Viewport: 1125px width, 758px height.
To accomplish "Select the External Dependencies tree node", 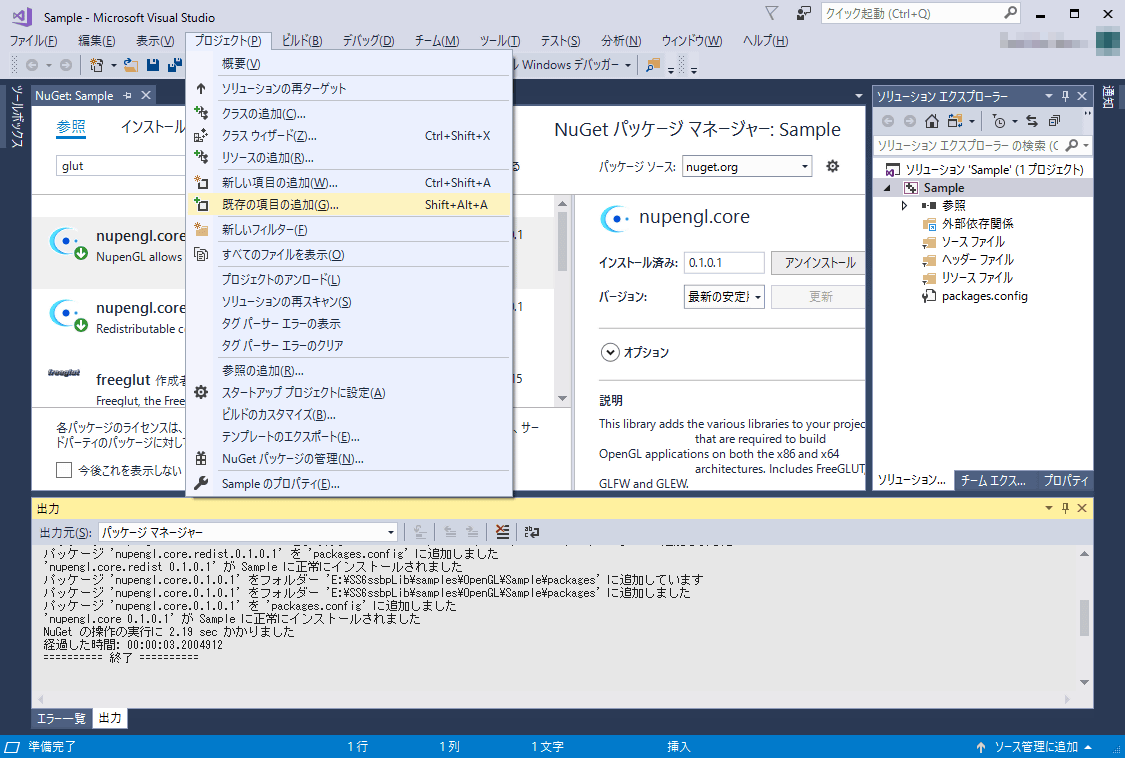I will point(976,224).
